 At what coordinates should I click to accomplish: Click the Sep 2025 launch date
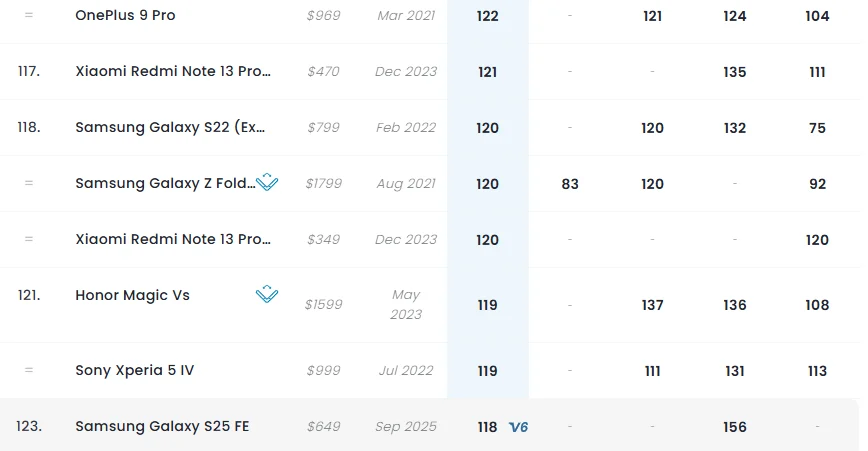[406, 427]
